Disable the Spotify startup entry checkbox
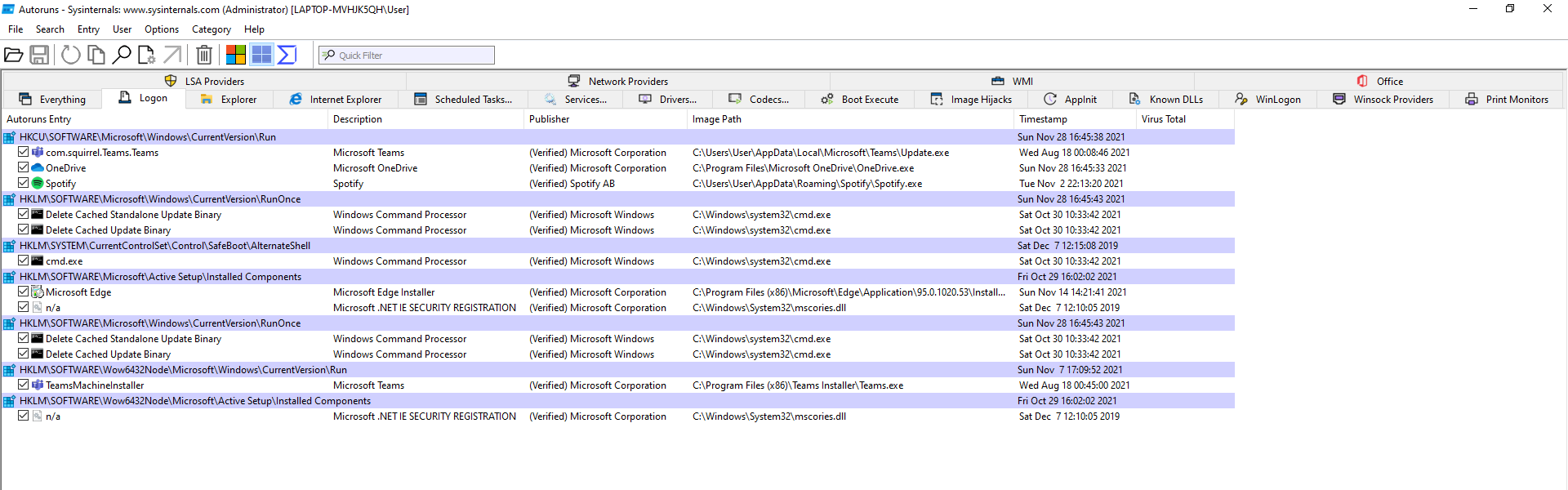Image resolution: width=1568 pixels, height=490 pixels. [x=24, y=183]
